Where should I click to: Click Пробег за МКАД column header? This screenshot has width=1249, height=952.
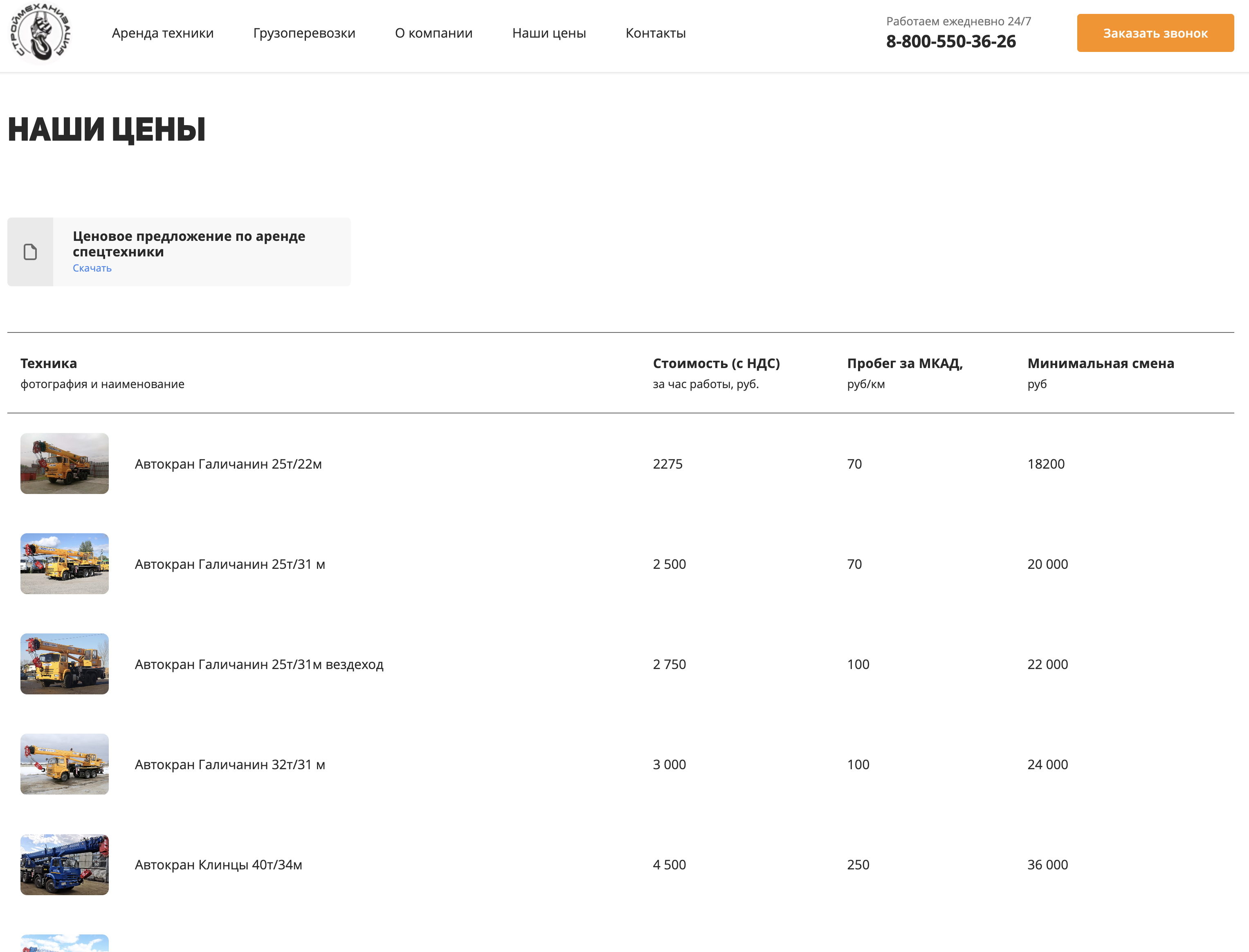click(905, 363)
